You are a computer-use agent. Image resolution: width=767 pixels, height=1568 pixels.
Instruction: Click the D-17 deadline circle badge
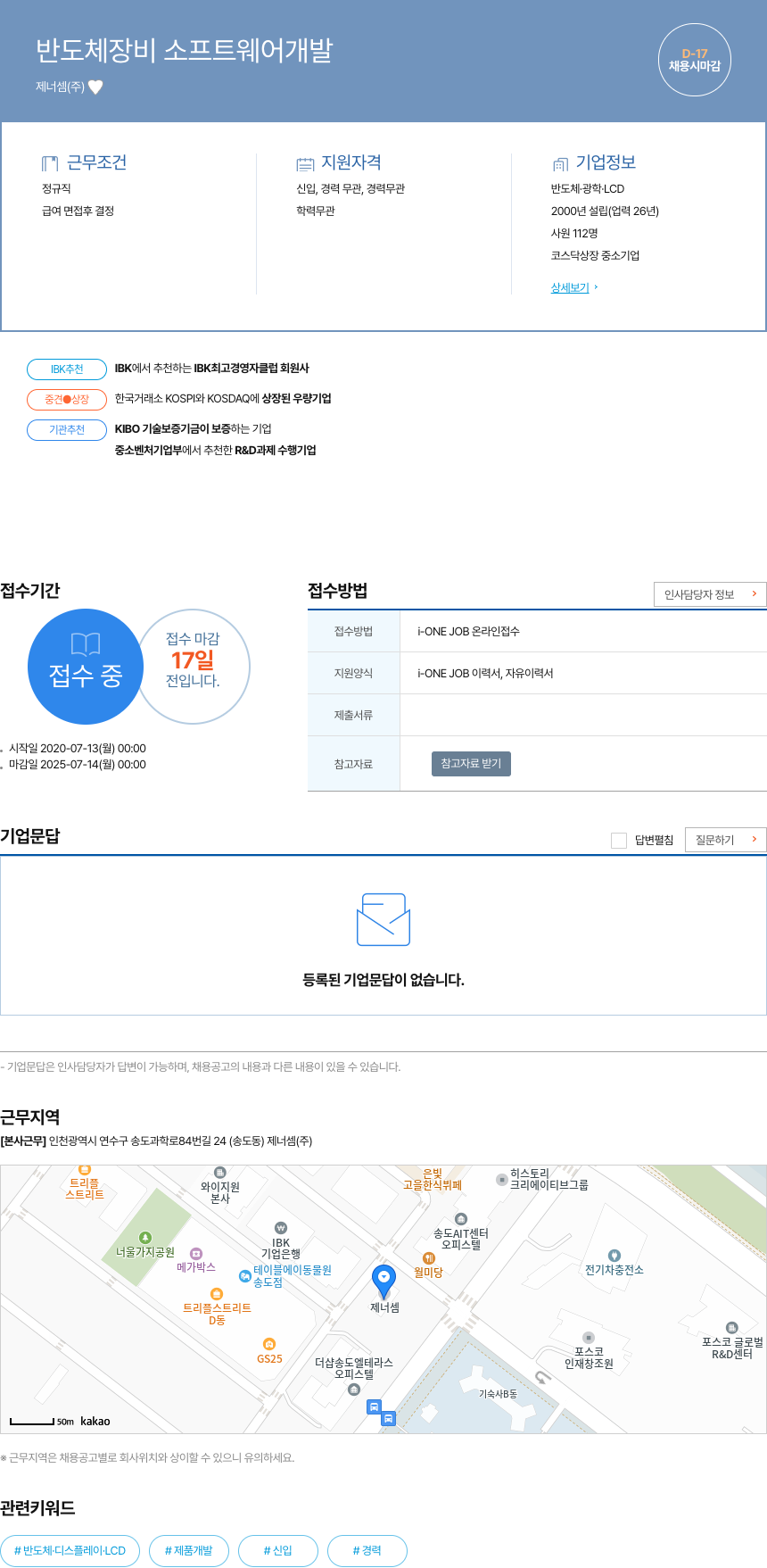(x=695, y=60)
